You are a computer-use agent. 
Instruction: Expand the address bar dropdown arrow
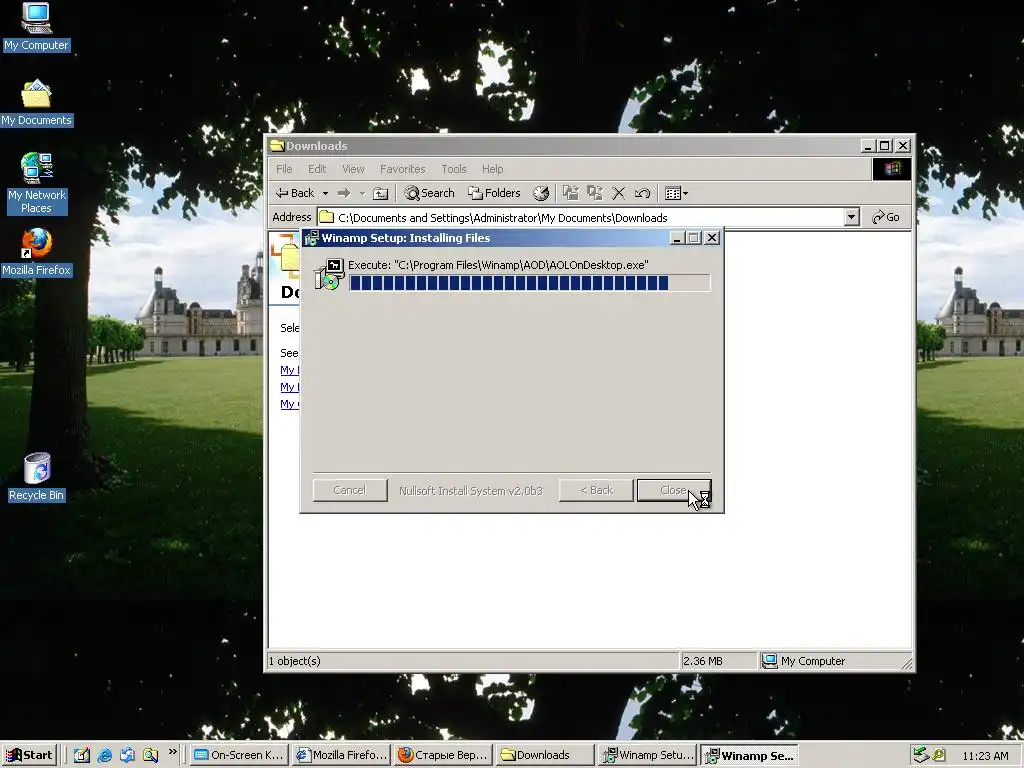pos(851,217)
